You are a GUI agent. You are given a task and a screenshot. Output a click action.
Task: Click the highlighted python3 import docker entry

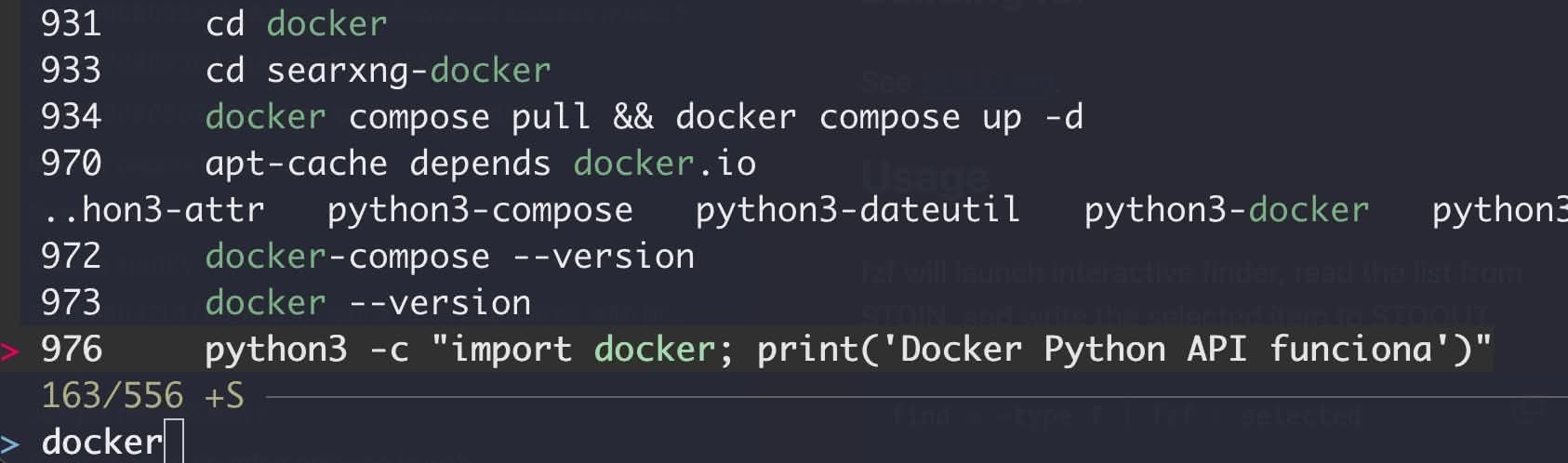coord(847,350)
